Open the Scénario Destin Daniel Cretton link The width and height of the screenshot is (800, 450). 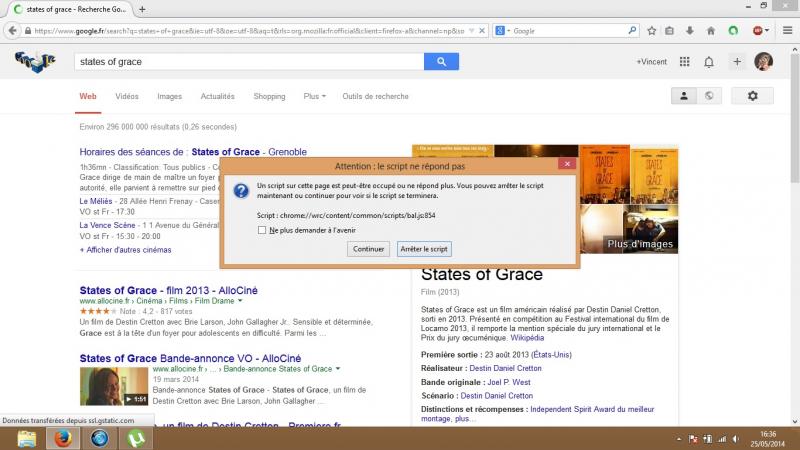click(496, 396)
